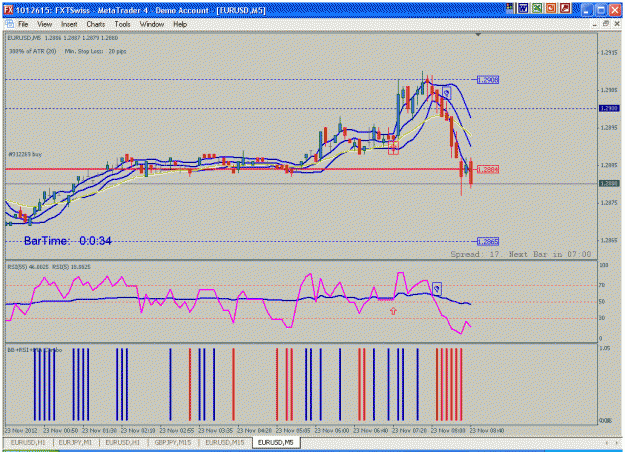
Task: Launch PowerPoint from the Office shortcut bar
Action: tap(551, 8)
